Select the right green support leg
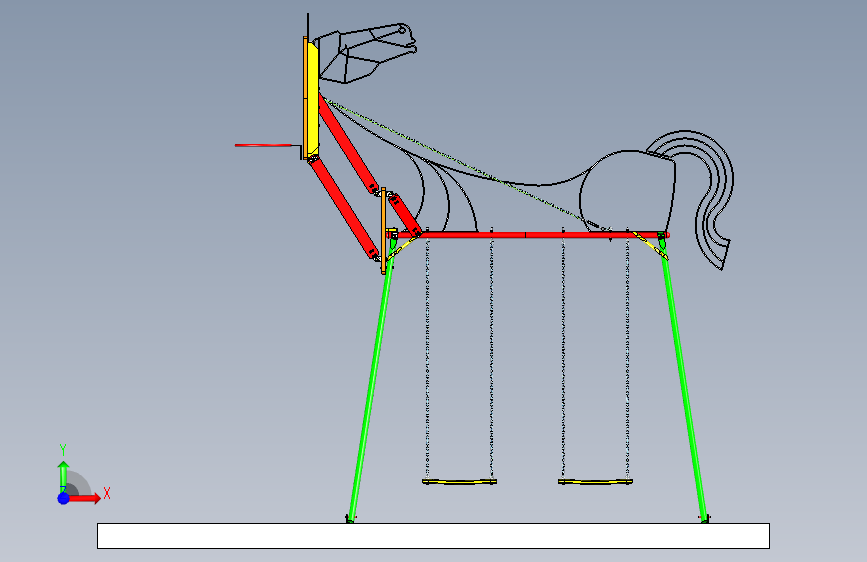Viewport: 867px width, 562px height. [x=683, y=382]
